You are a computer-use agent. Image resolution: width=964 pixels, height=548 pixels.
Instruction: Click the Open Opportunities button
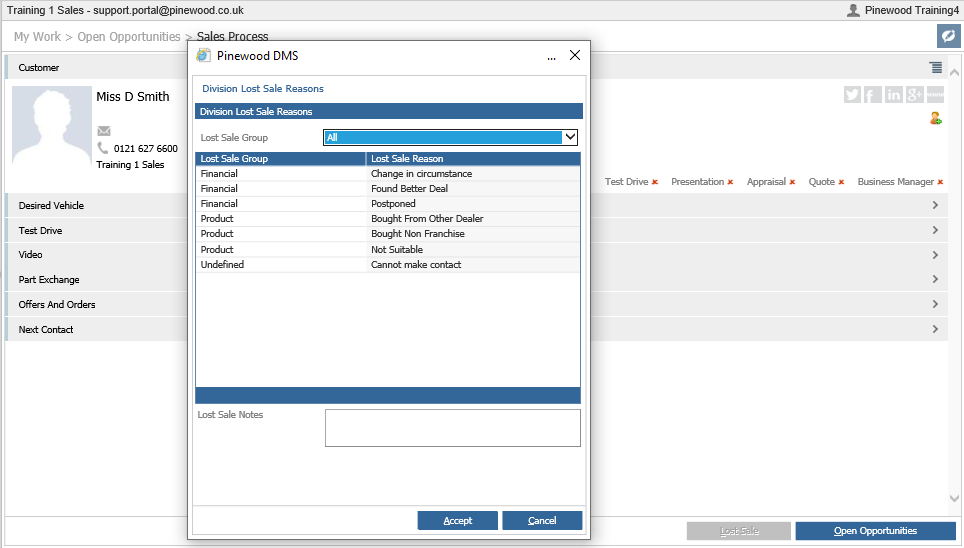click(875, 531)
